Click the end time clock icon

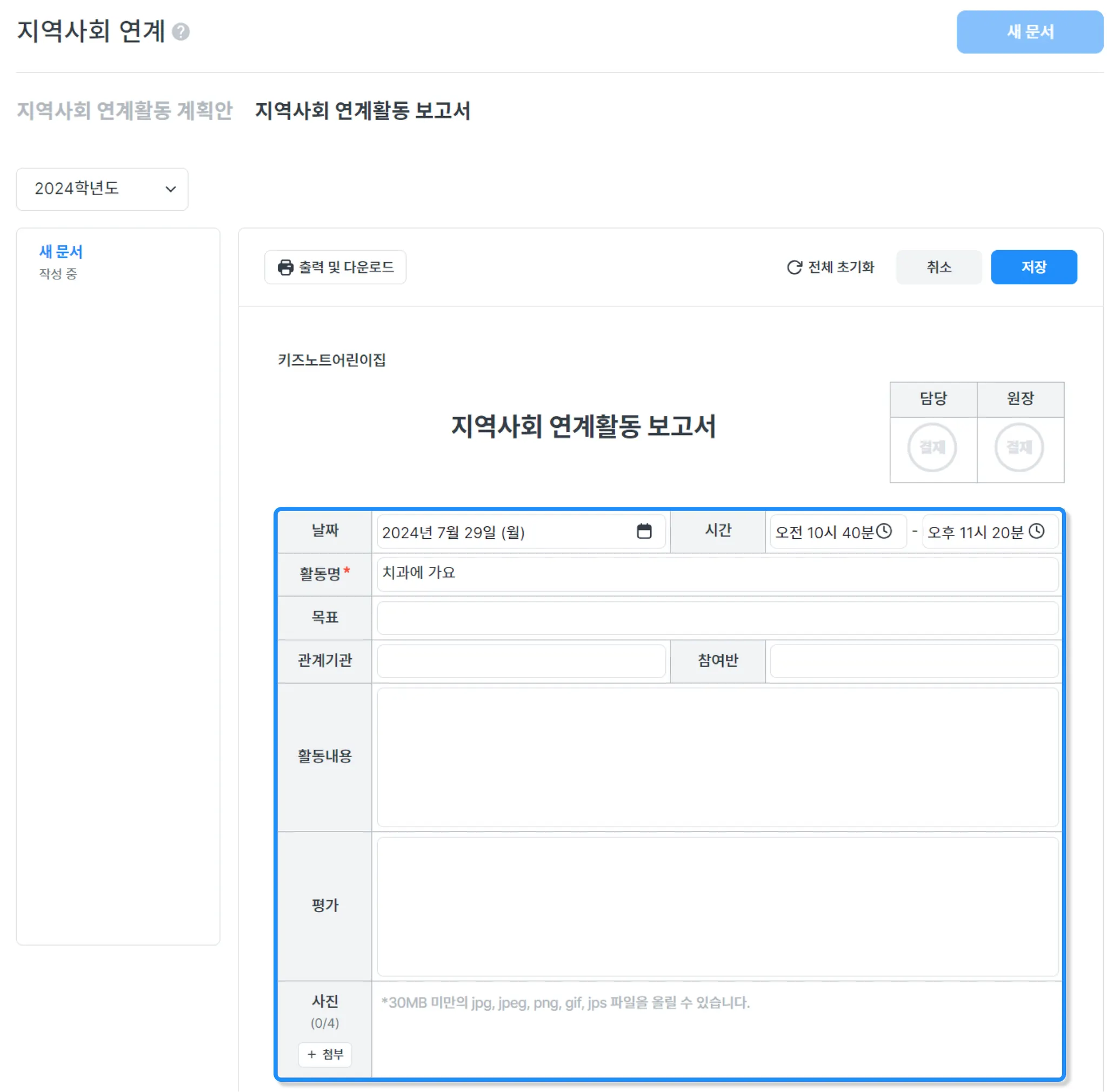(1036, 531)
